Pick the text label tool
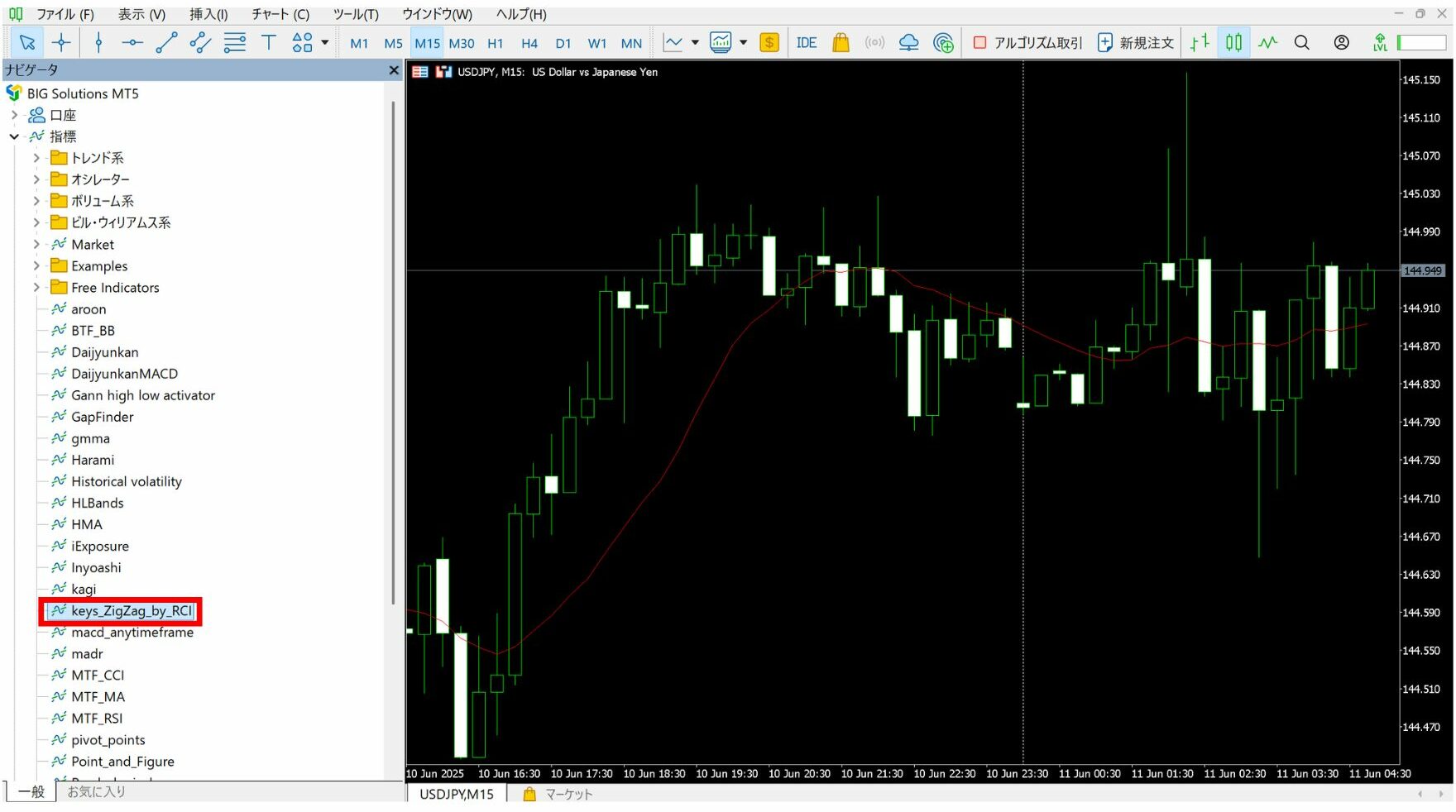Image resolution: width=1456 pixels, height=812 pixels. pos(268,43)
